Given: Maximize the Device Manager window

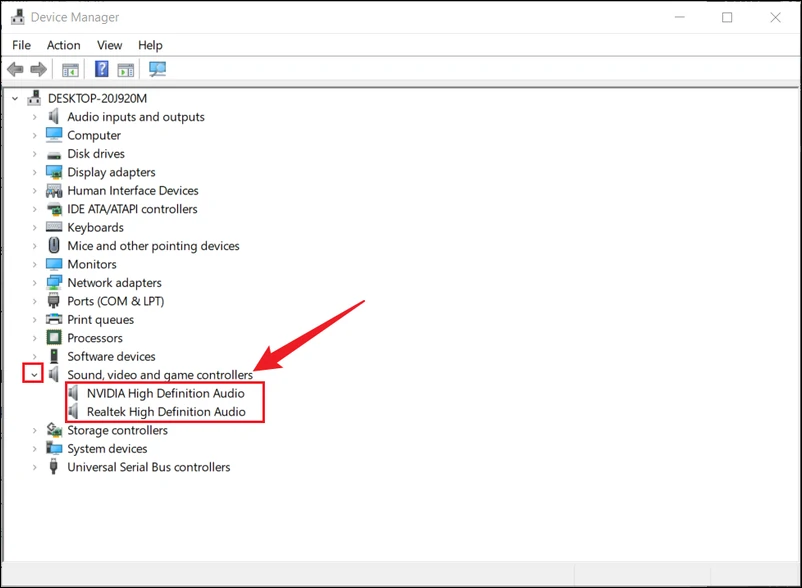Looking at the screenshot, I should [727, 17].
